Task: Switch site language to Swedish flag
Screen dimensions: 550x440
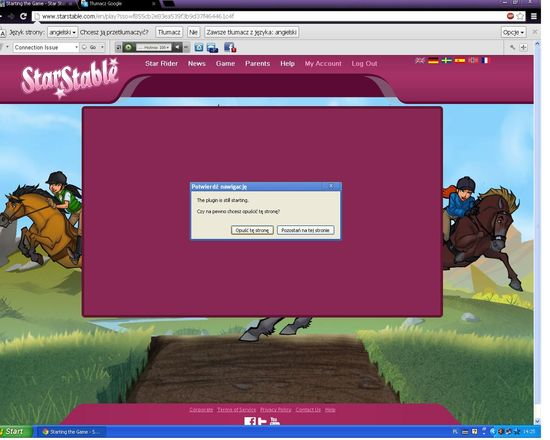Action: (447, 60)
